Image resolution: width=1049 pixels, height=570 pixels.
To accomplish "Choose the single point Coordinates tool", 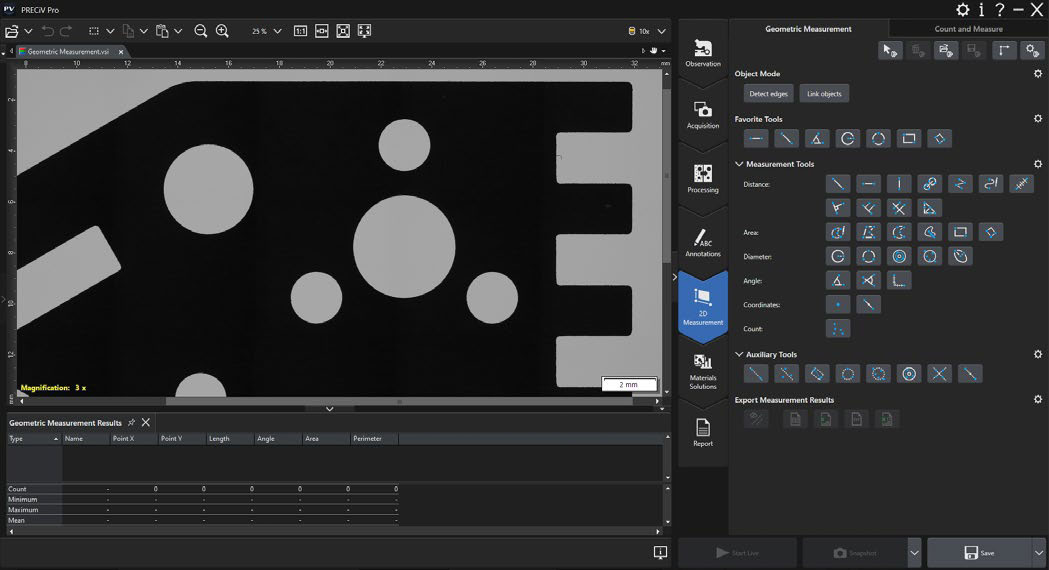I will click(838, 305).
